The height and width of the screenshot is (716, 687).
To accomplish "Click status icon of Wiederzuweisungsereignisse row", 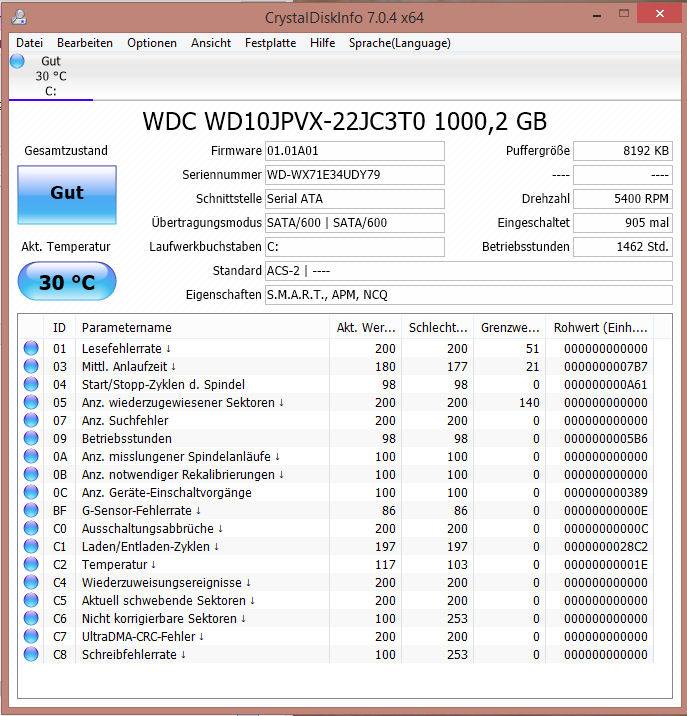I will [x=31, y=582].
